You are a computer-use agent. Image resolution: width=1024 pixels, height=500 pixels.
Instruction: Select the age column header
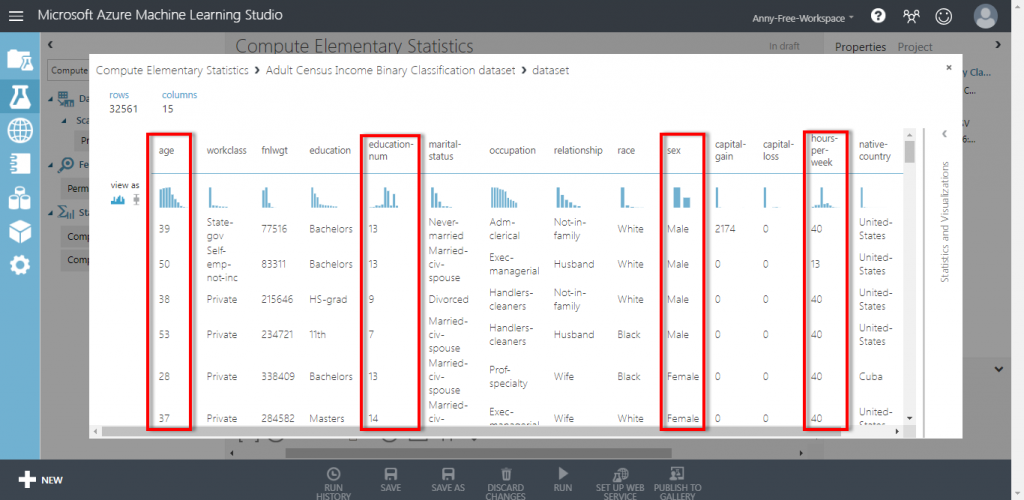(x=166, y=150)
